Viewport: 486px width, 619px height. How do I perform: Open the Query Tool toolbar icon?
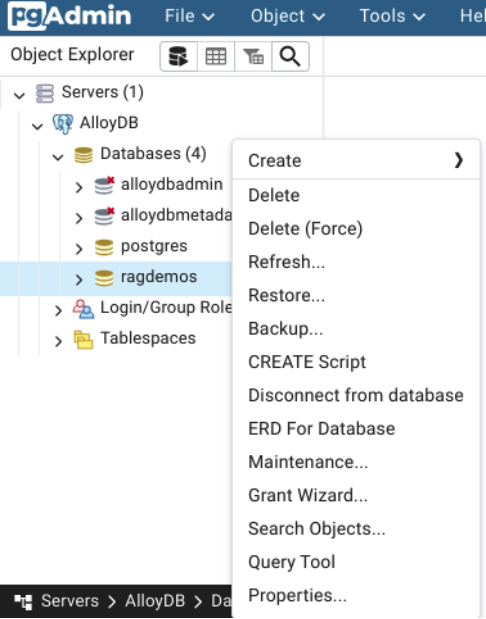coord(178,56)
